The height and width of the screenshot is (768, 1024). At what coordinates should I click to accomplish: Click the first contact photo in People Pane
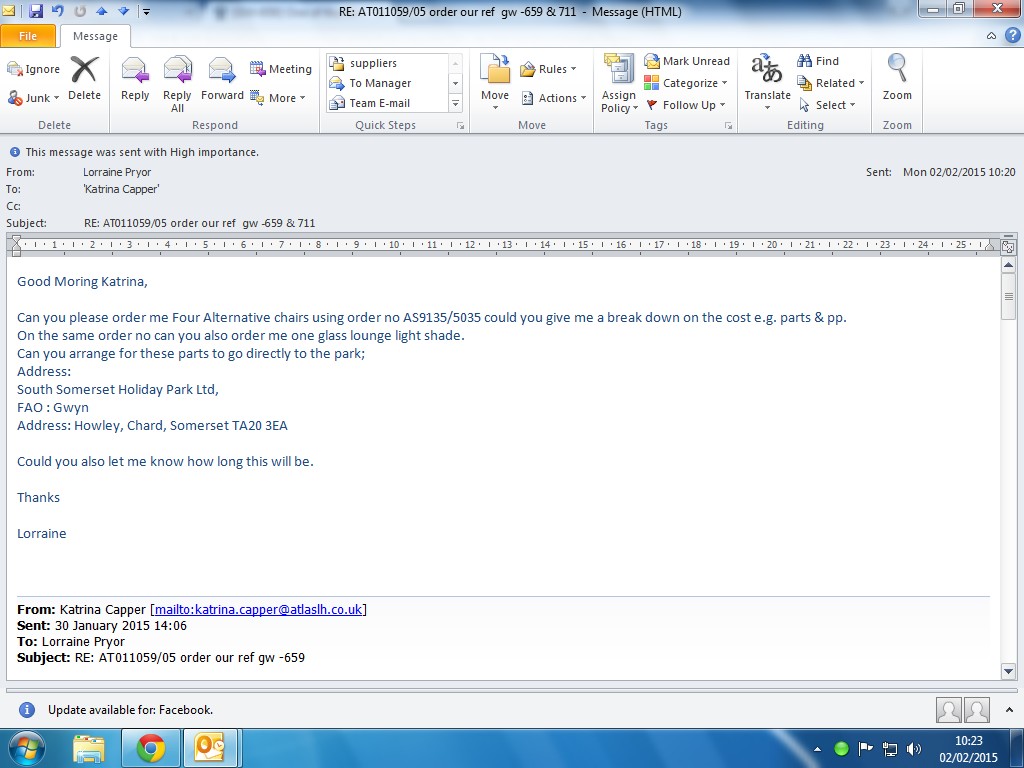(948, 710)
